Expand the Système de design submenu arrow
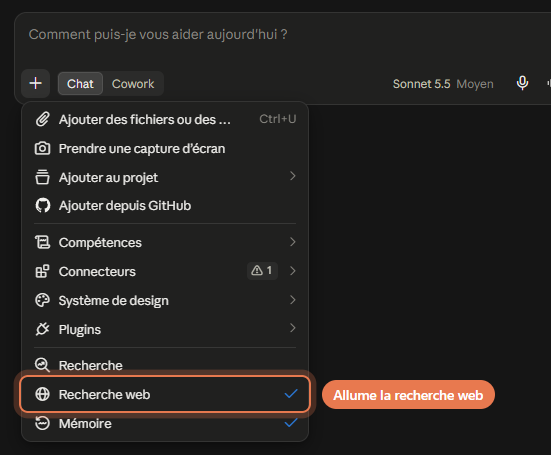 [x=292, y=300]
